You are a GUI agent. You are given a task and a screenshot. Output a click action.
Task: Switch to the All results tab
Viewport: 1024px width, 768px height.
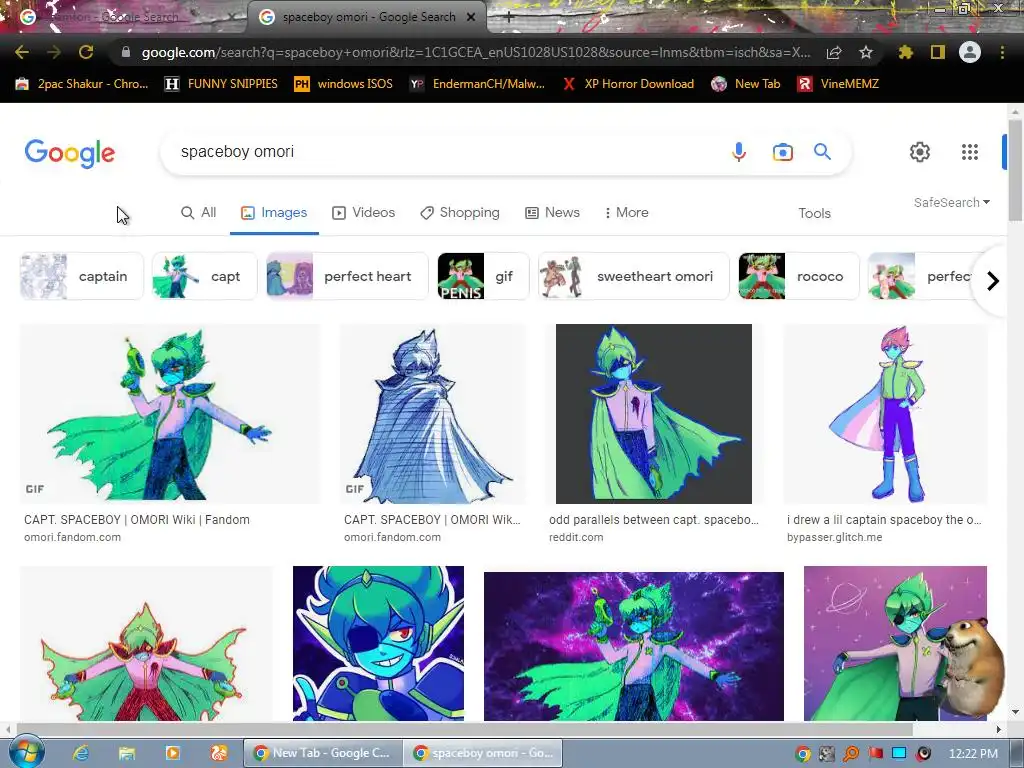click(x=199, y=213)
